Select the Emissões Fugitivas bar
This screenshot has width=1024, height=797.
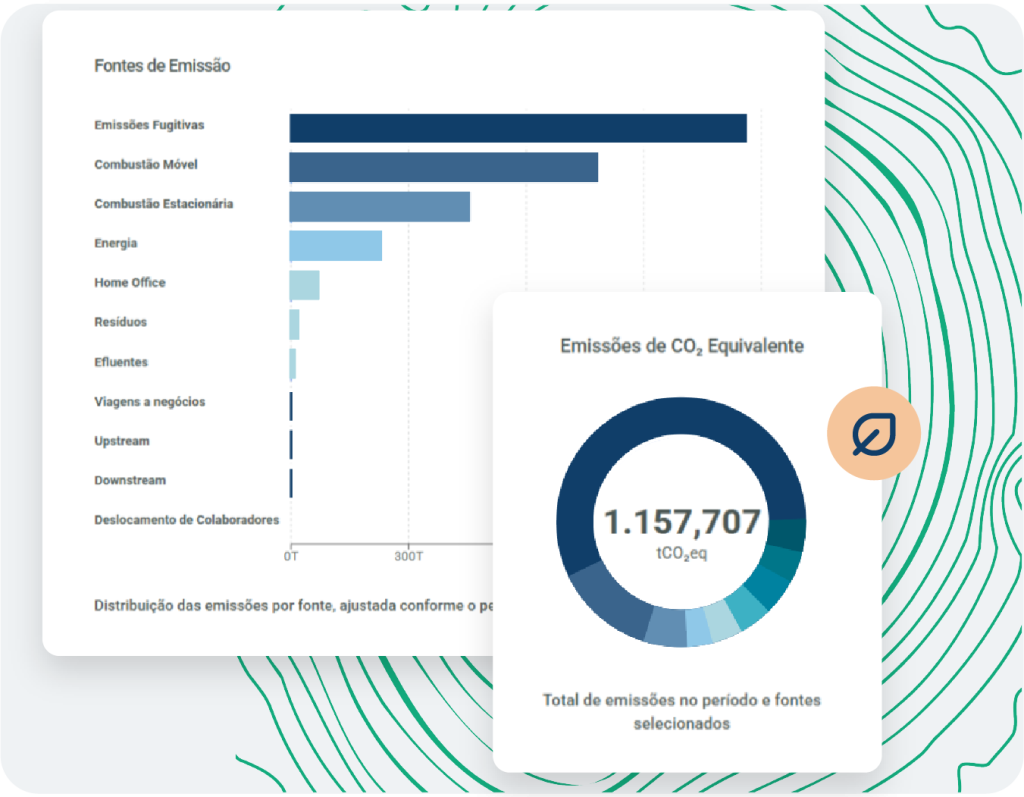[x=518, y=128]
